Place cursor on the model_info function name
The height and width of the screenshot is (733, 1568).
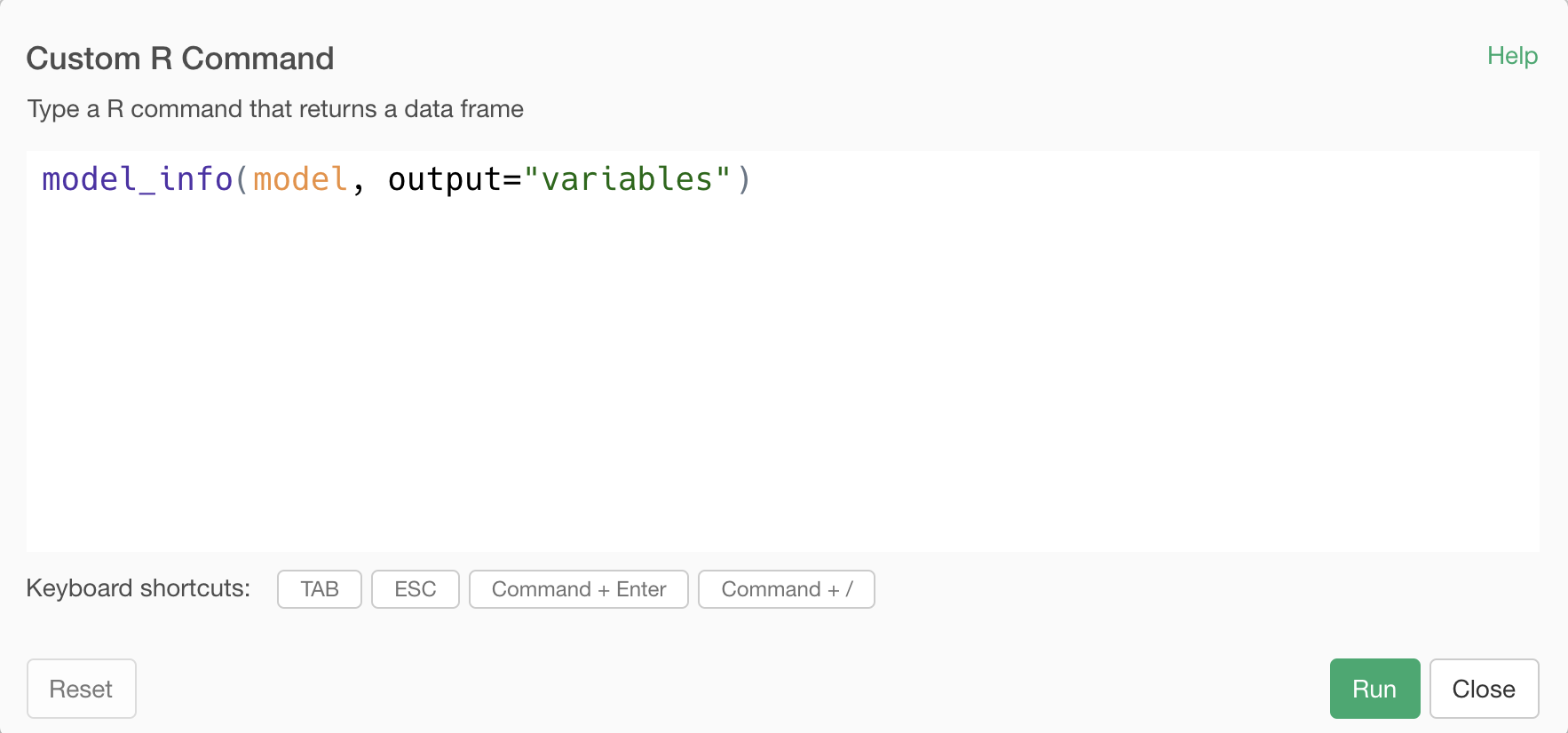click(x=138, y=179)
